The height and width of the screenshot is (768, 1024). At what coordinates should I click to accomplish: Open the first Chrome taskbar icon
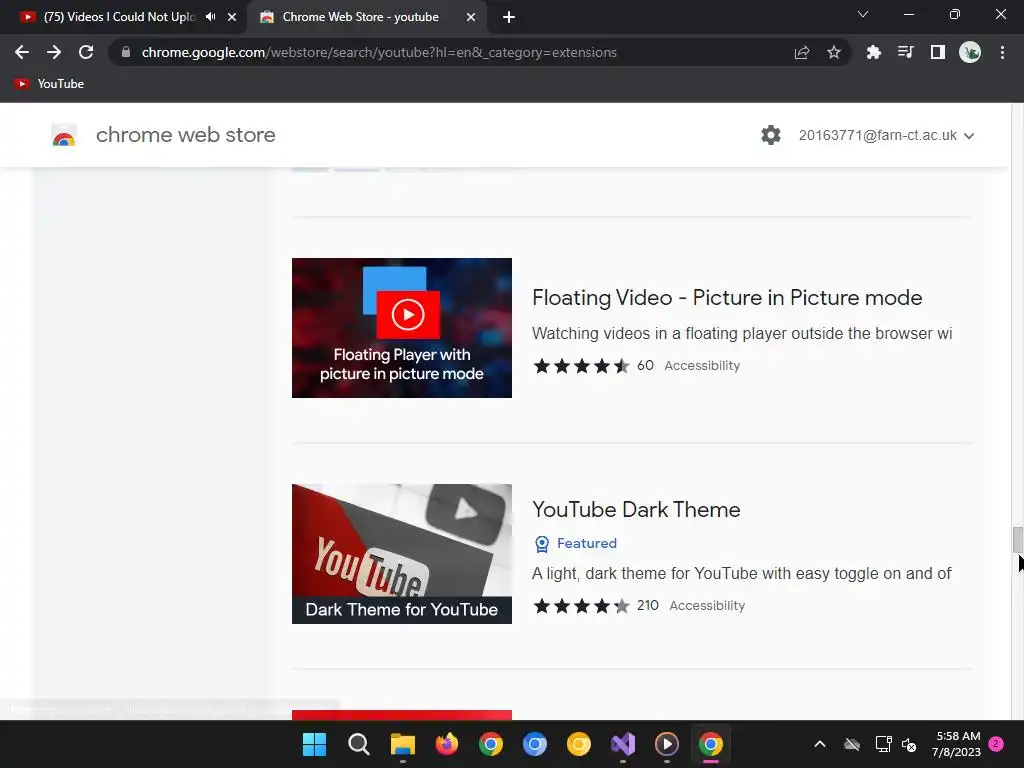(x=490, y=744)
